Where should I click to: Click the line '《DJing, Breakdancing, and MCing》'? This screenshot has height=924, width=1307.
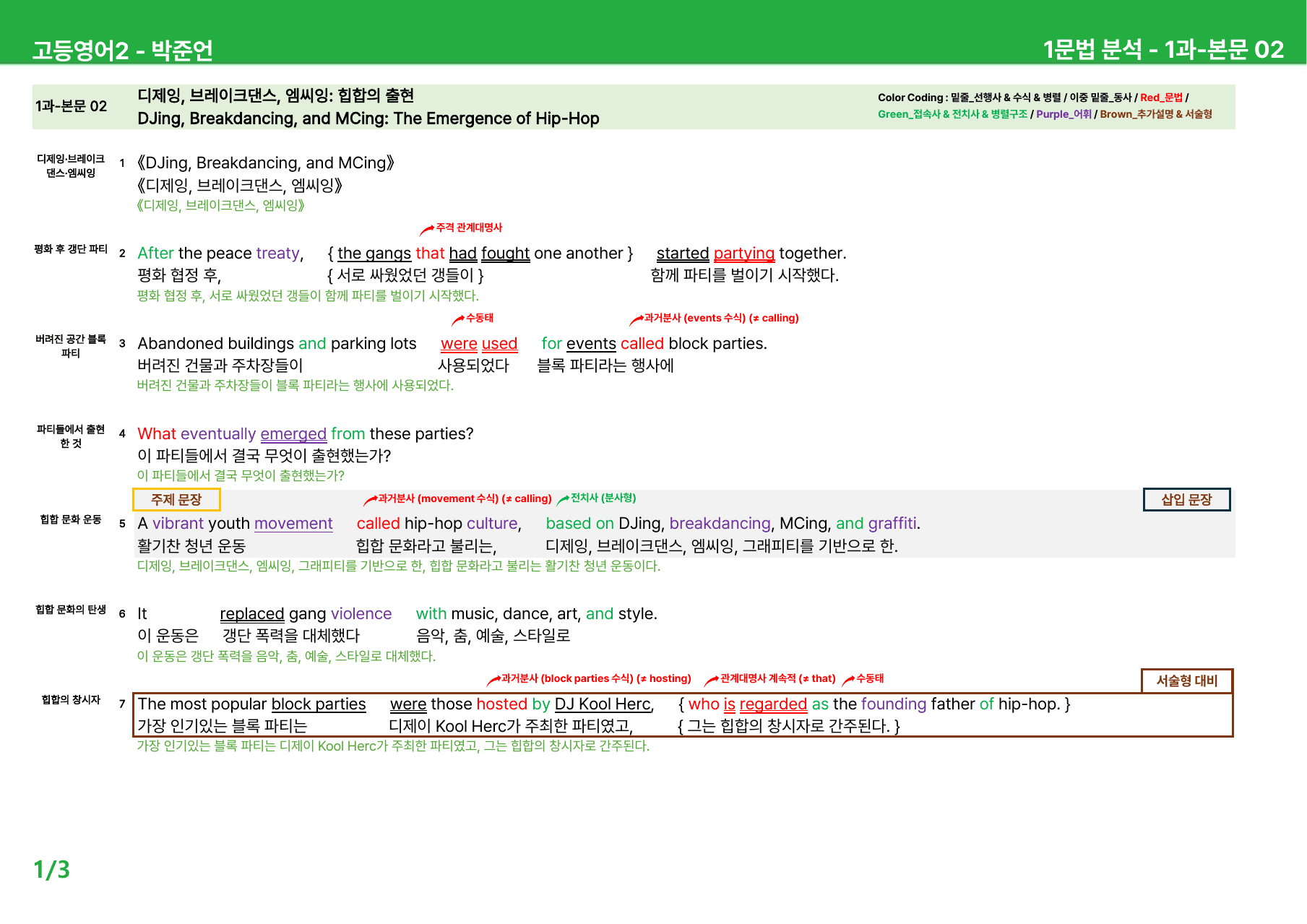[x=266, y=163]
